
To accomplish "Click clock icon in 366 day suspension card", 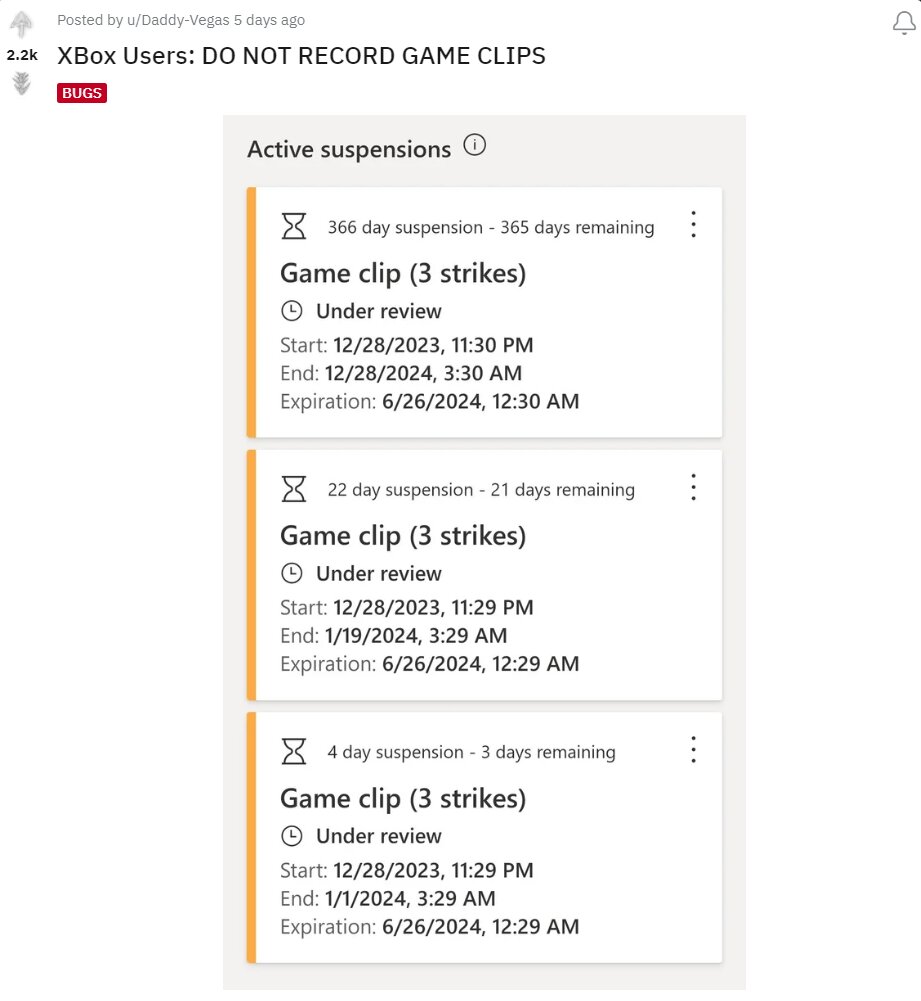I will point(291,311).
